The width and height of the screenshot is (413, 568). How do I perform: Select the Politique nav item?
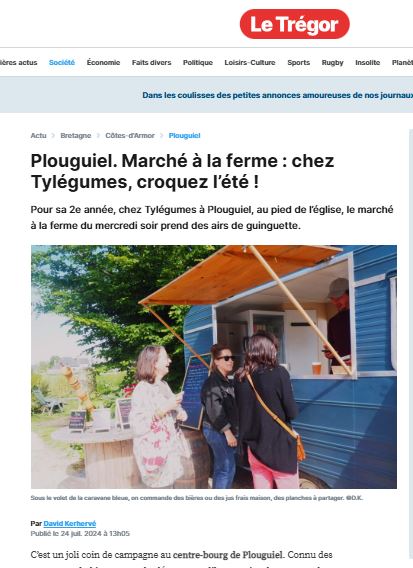tap(198, 62)
